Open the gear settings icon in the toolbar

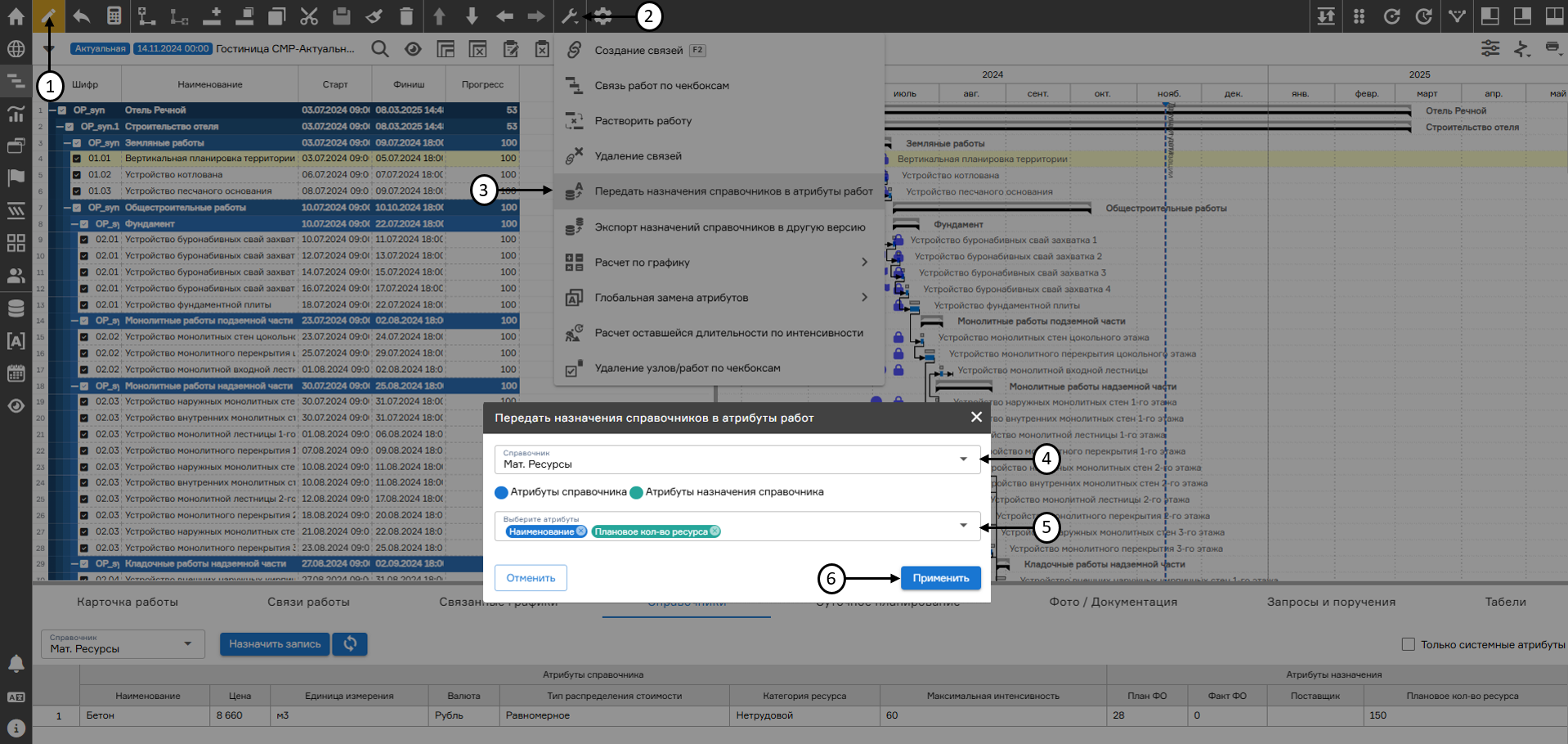pyautogui.click(x=603, y=16)
